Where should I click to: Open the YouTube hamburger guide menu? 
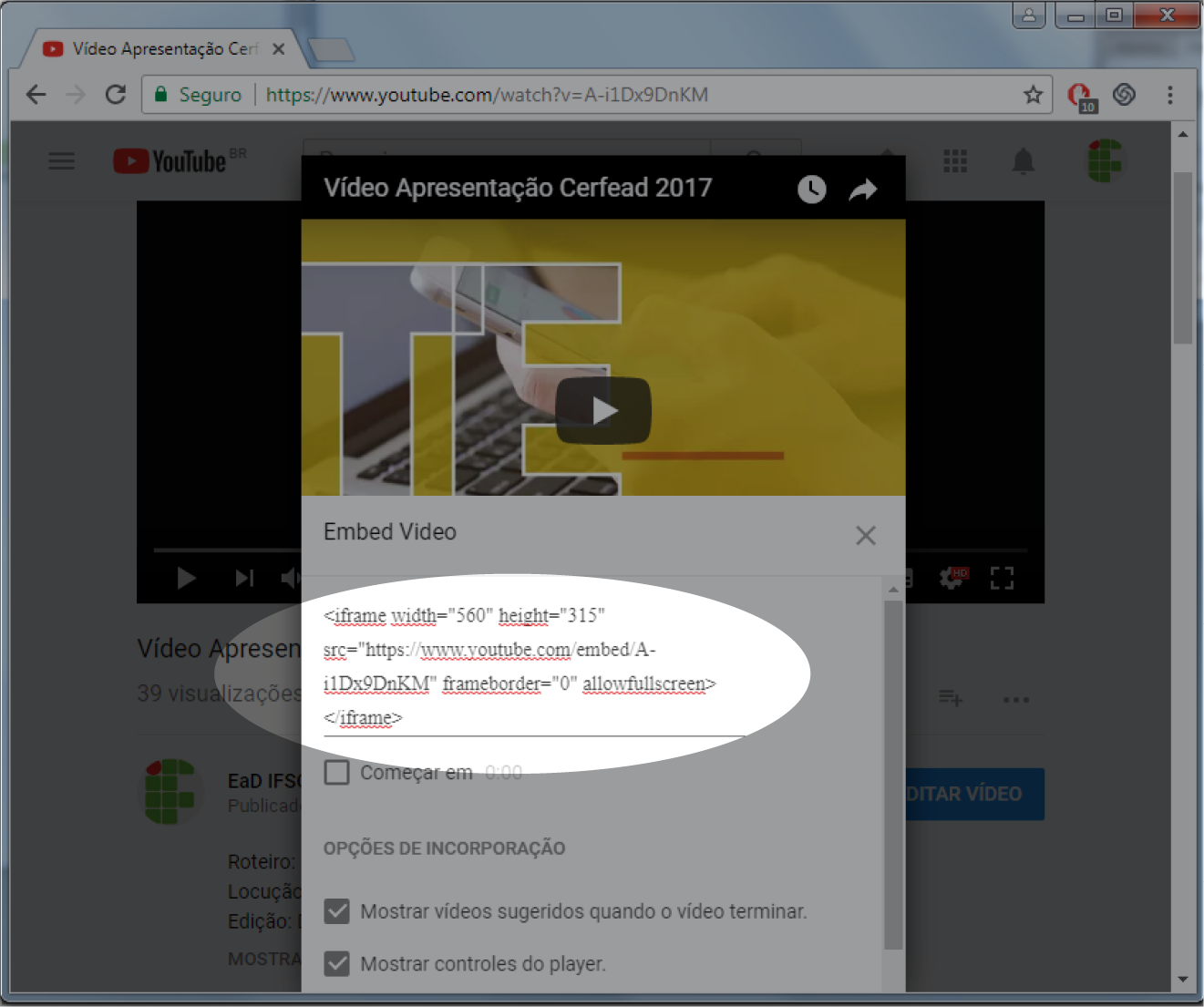click(x=61, y=161)
